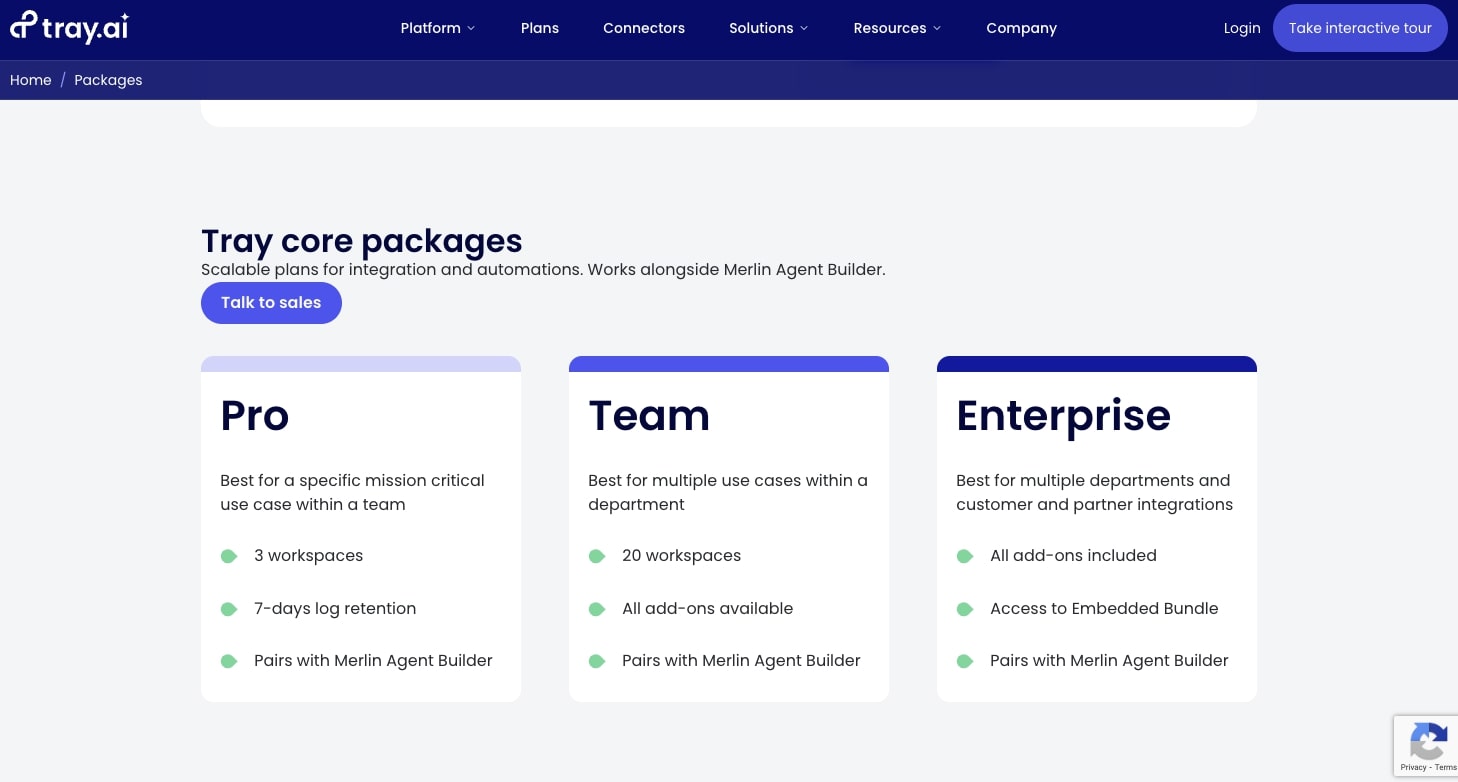Viewport: 1458px width, 782px height.
Task: Select the Packages breadcrumb
Action: pyautogui.click(x=108, y=80)
